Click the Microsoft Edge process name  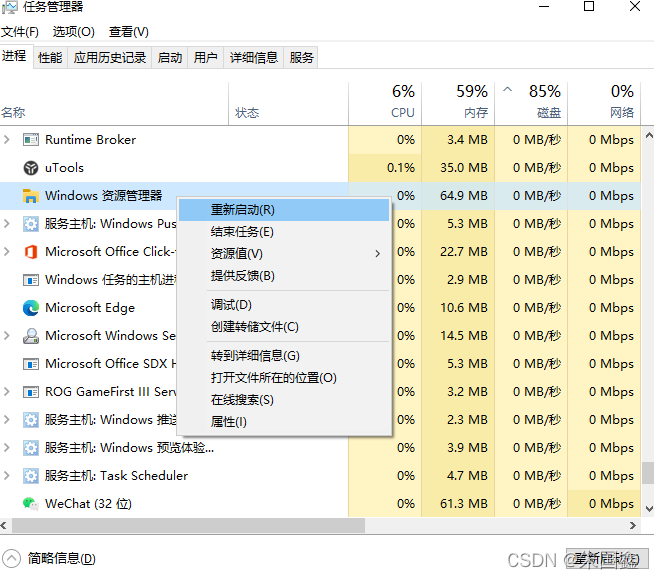(90, 308)
